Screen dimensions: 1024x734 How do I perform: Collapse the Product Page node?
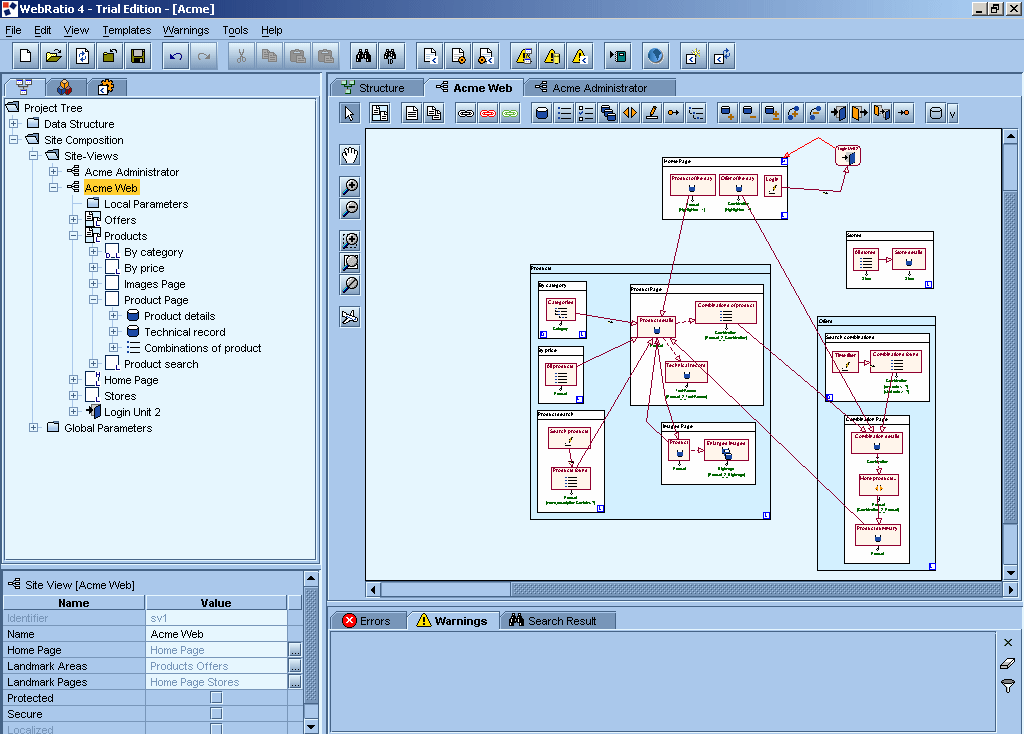[x=93, y=299]
